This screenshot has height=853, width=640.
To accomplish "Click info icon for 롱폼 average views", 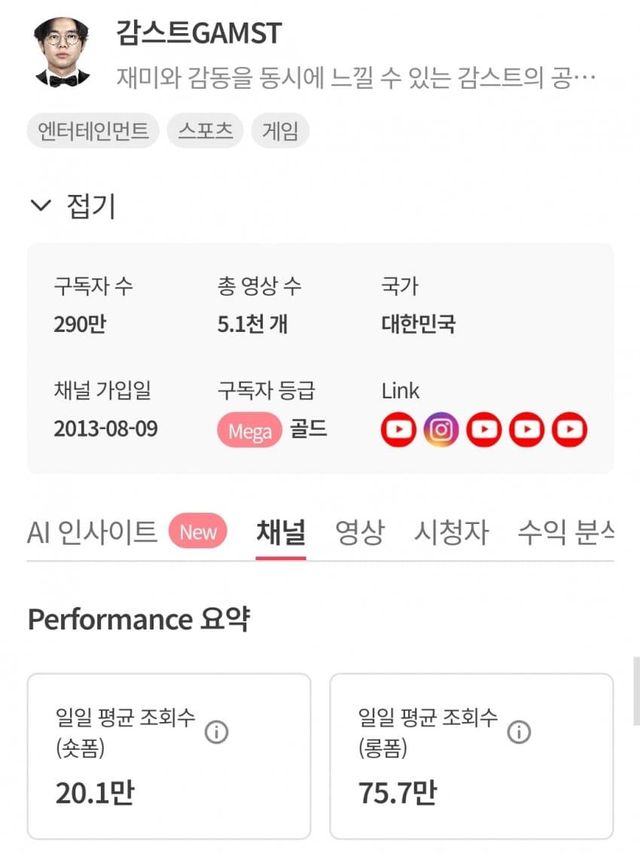I will (x=518, y=732).
